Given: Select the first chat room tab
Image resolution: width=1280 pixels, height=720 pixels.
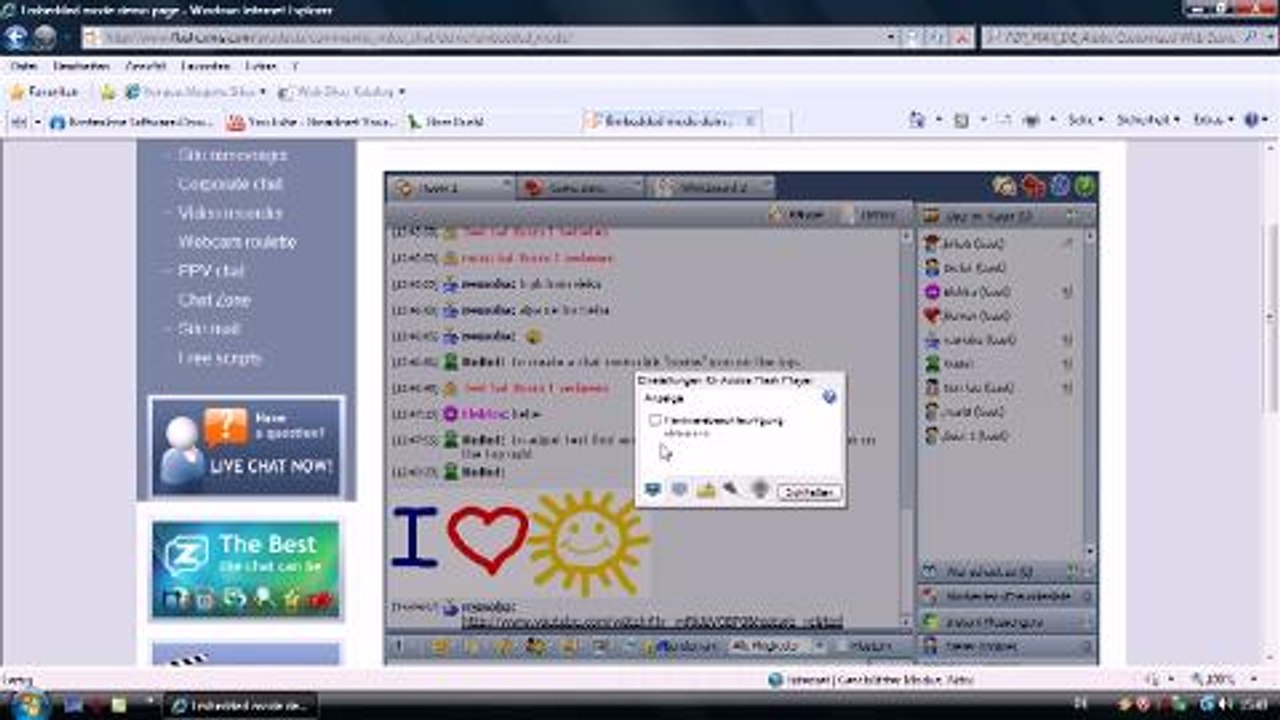Looking at the screenshot, I should pyautogui.click(x=450, y=187).
